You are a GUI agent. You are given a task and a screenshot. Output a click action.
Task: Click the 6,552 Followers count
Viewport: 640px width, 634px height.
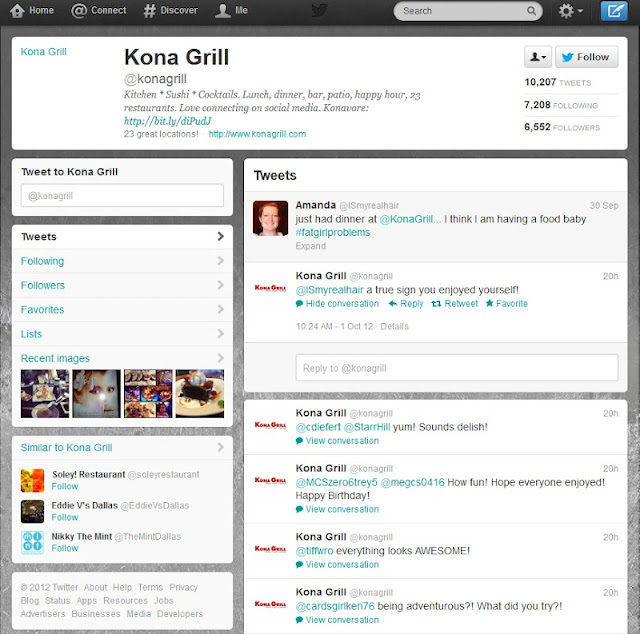562,127
